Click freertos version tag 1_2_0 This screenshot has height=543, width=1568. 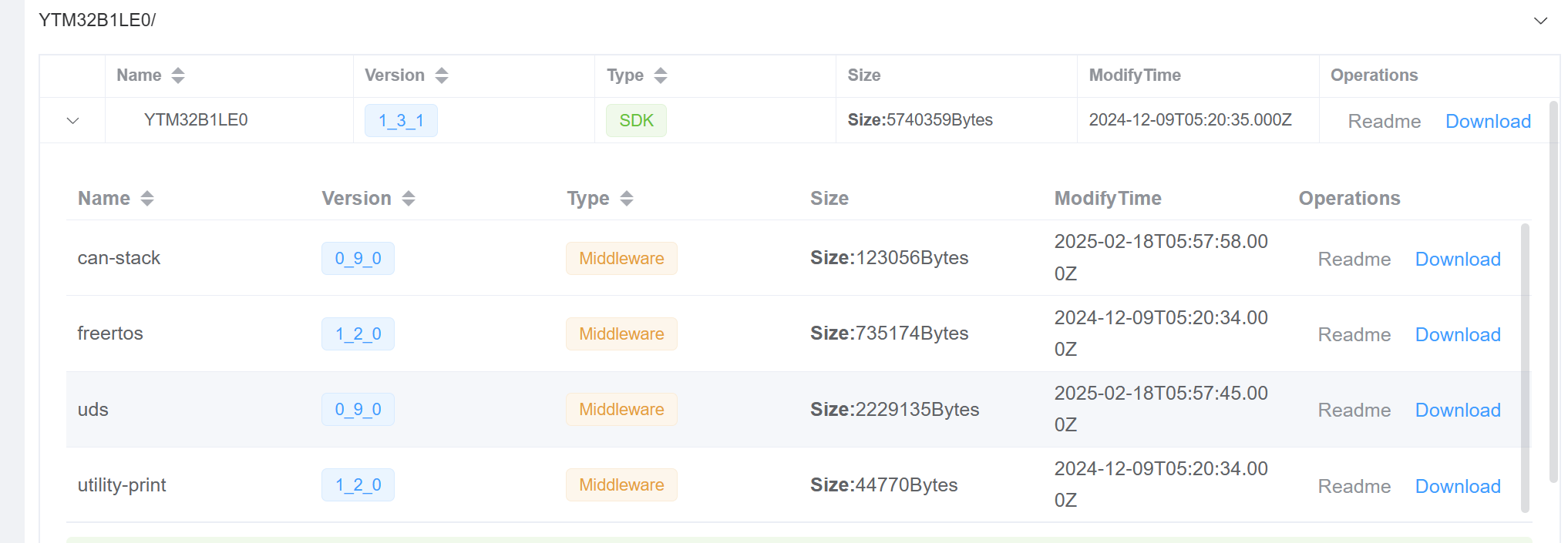(358, 334)
